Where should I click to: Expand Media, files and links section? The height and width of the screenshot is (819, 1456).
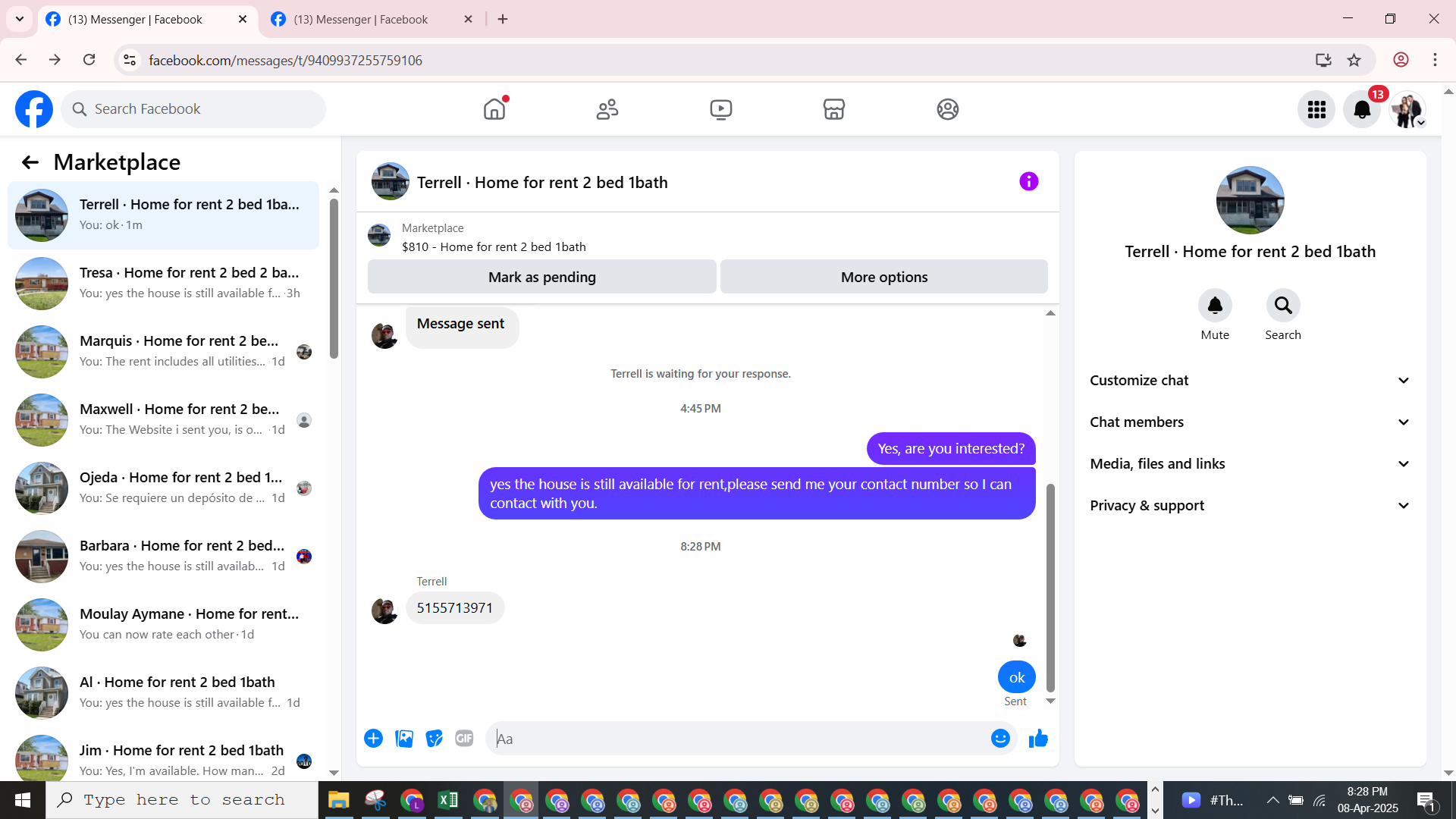1250,464
